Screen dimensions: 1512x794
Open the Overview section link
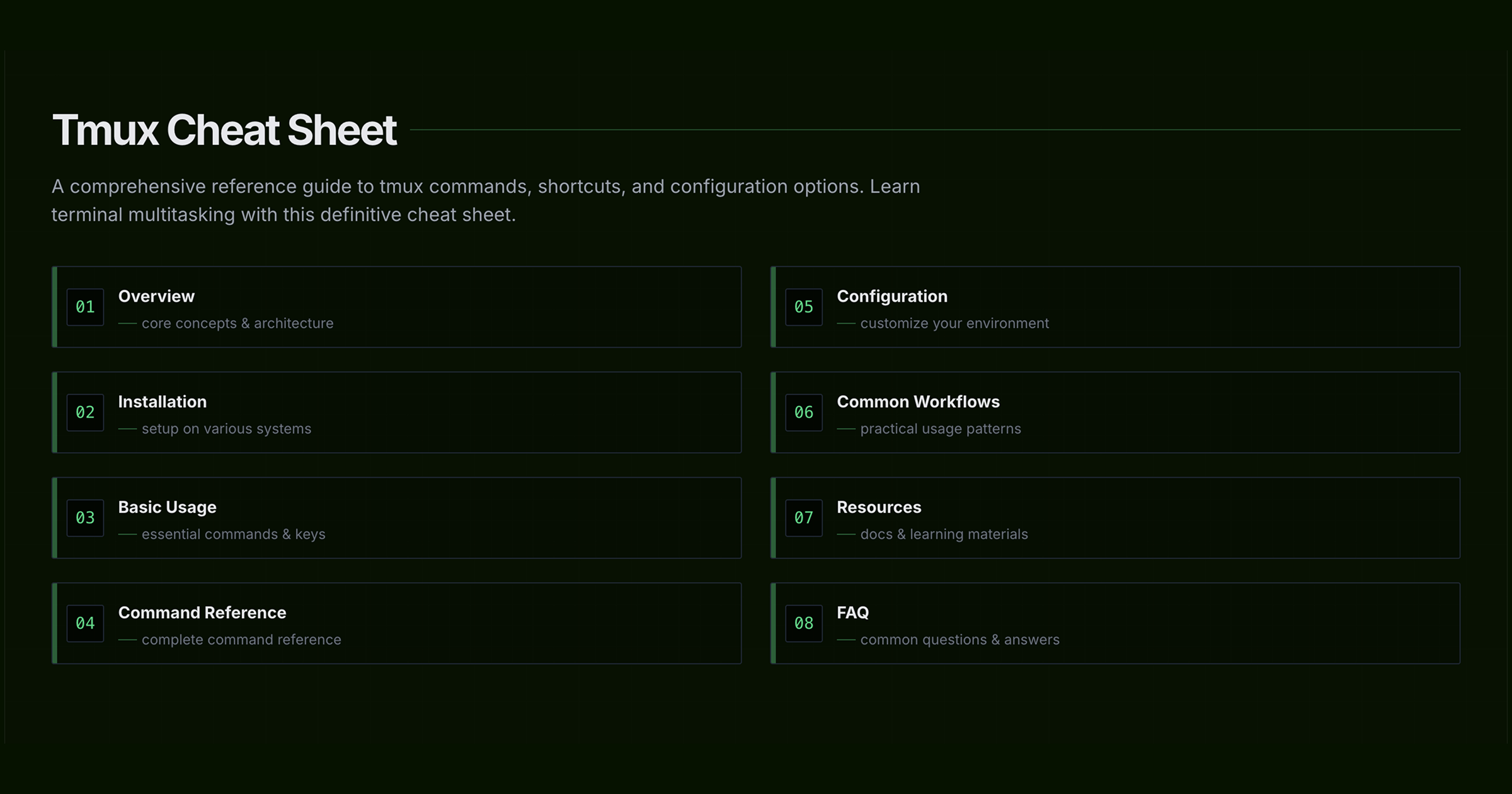pos(156,296)
